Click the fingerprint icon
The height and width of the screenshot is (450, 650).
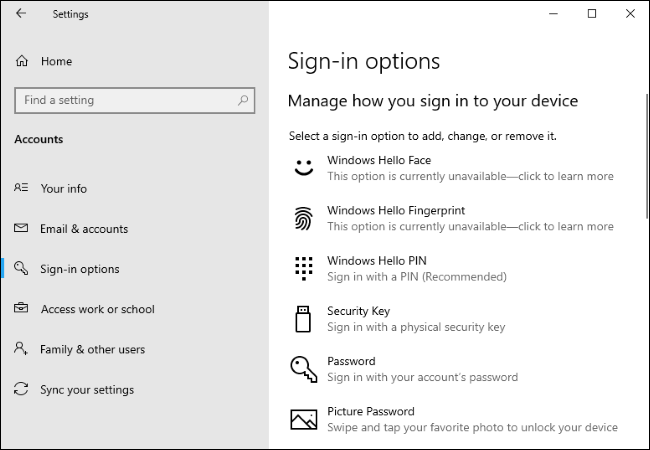303,218
